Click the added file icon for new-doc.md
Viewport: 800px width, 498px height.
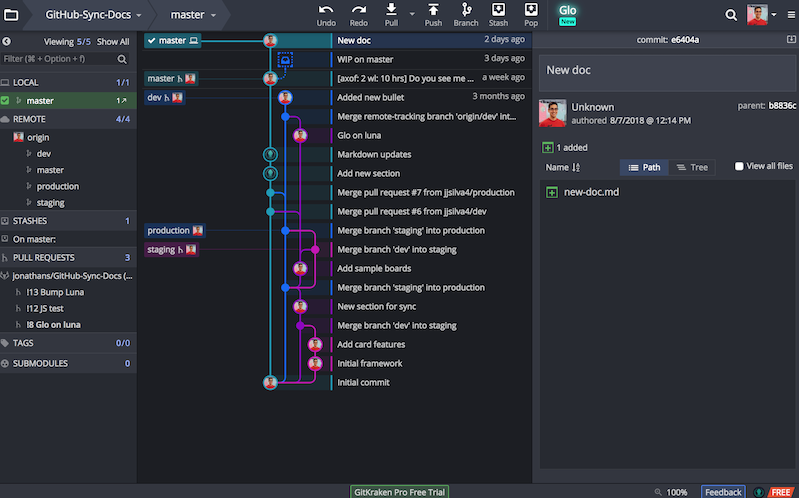pos(552,192)
